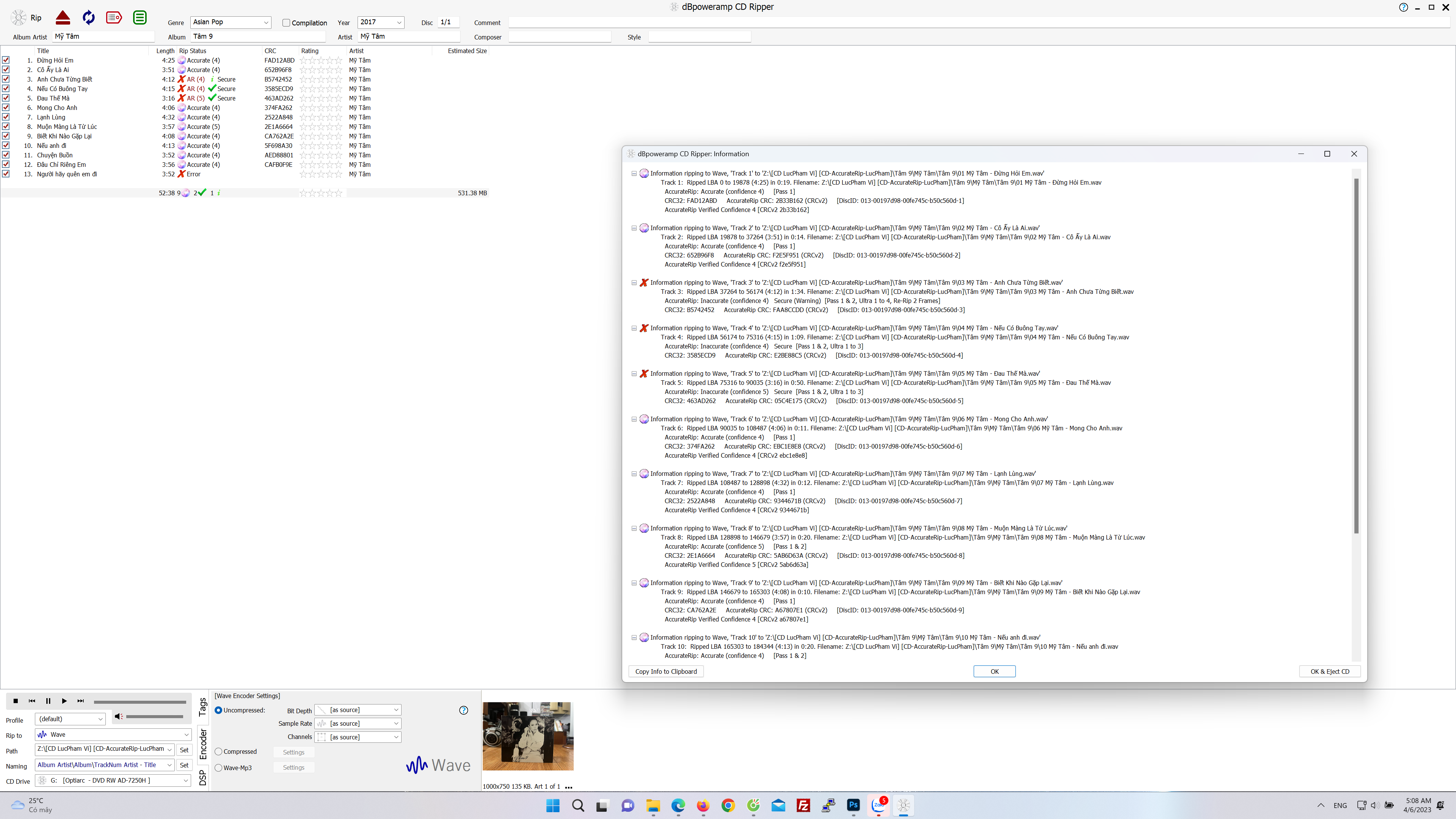Sort by CRC column header
This screenshot has height=819, width=1456.
pos(270,51)
